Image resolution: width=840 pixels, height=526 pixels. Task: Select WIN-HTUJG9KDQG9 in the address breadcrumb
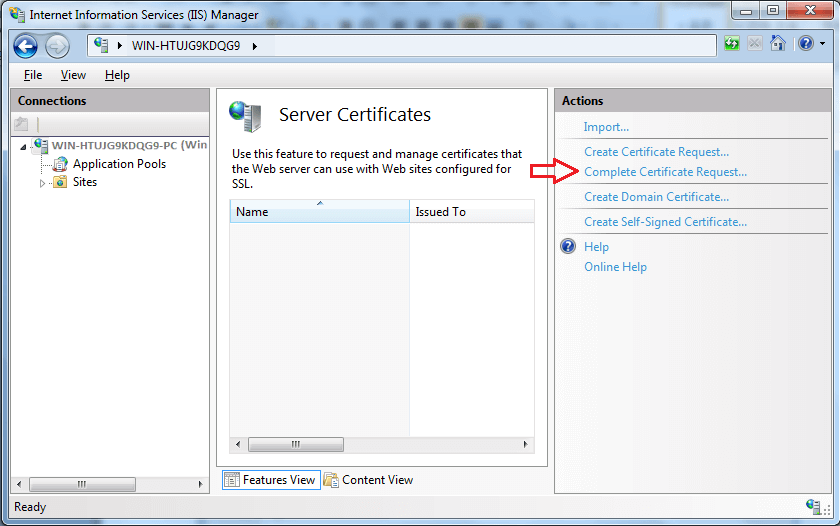tap(186, 46)
